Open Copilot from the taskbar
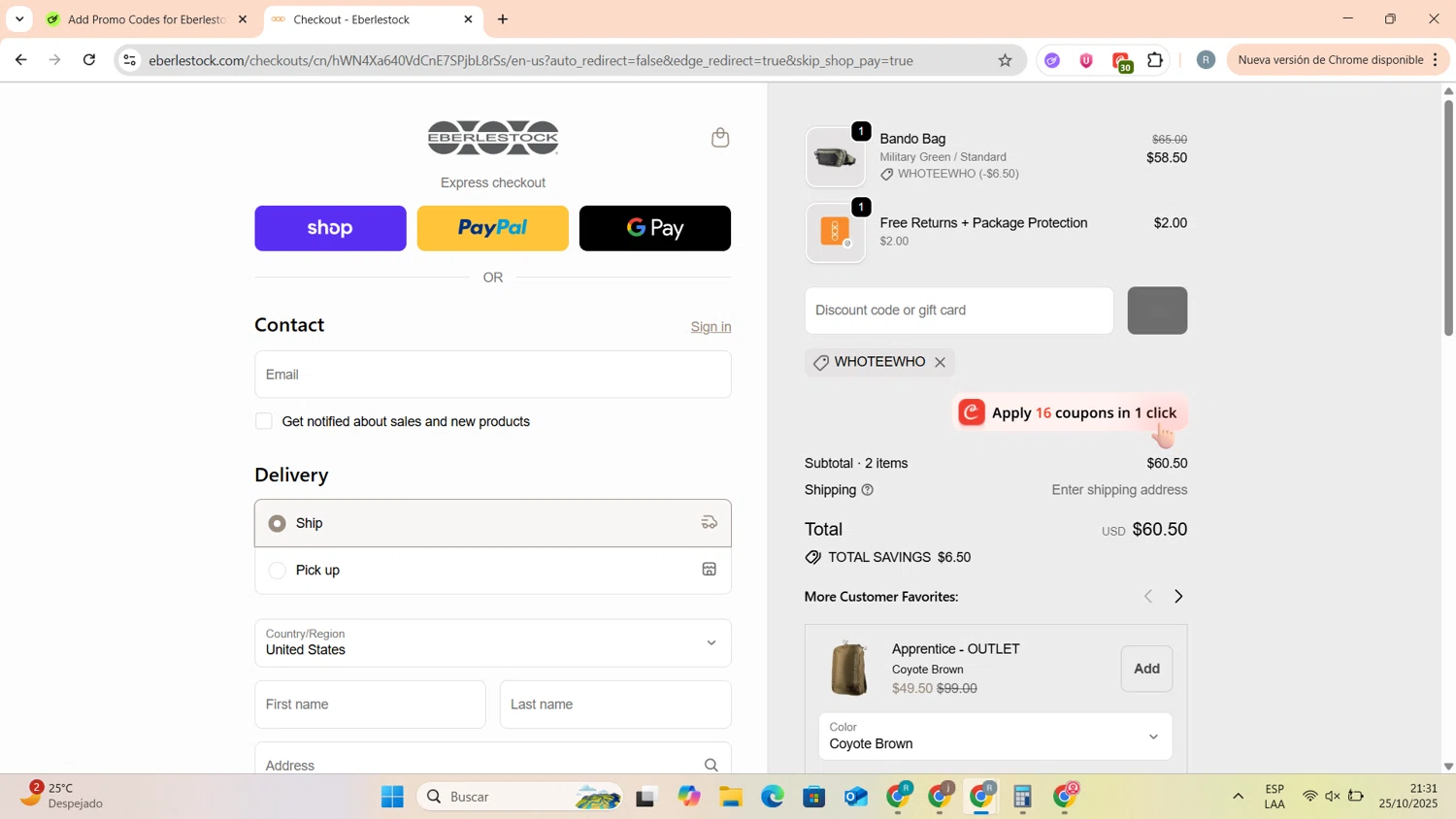 click(689, 797)
